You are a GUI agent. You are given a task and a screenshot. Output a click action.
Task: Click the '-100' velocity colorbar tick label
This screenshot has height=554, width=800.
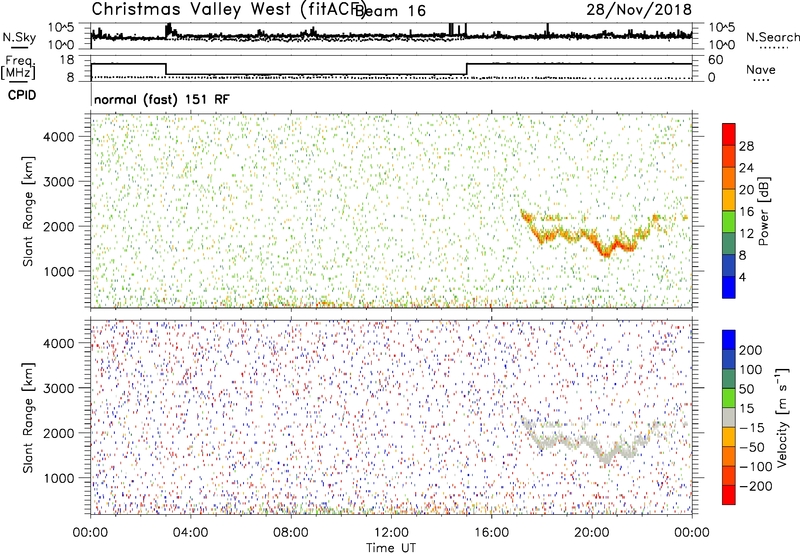(x=755, y=466)
